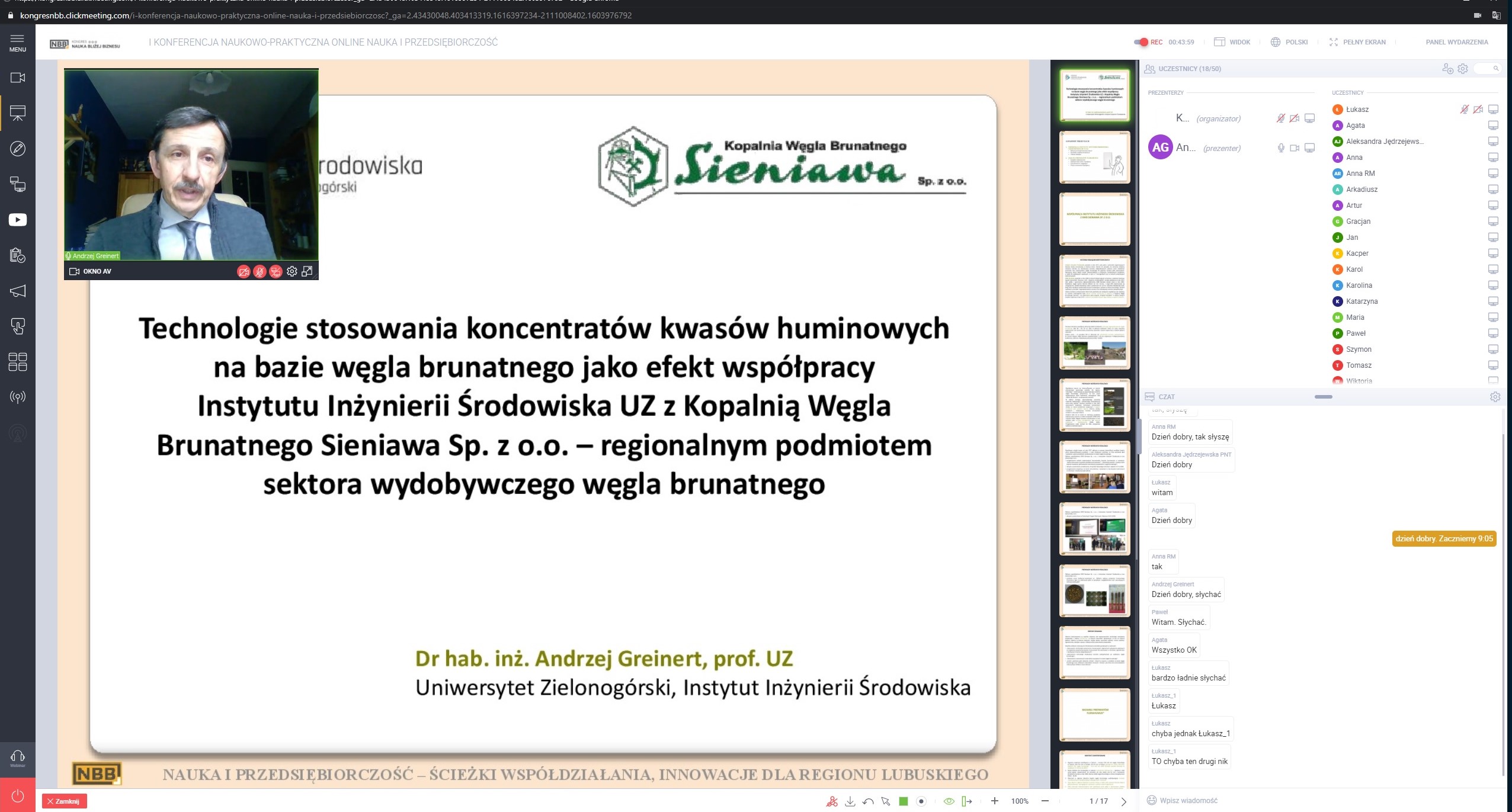Toggle microphone mute in the OKNO AV bar
The image size is (1512, 812).
coord(260,272)
